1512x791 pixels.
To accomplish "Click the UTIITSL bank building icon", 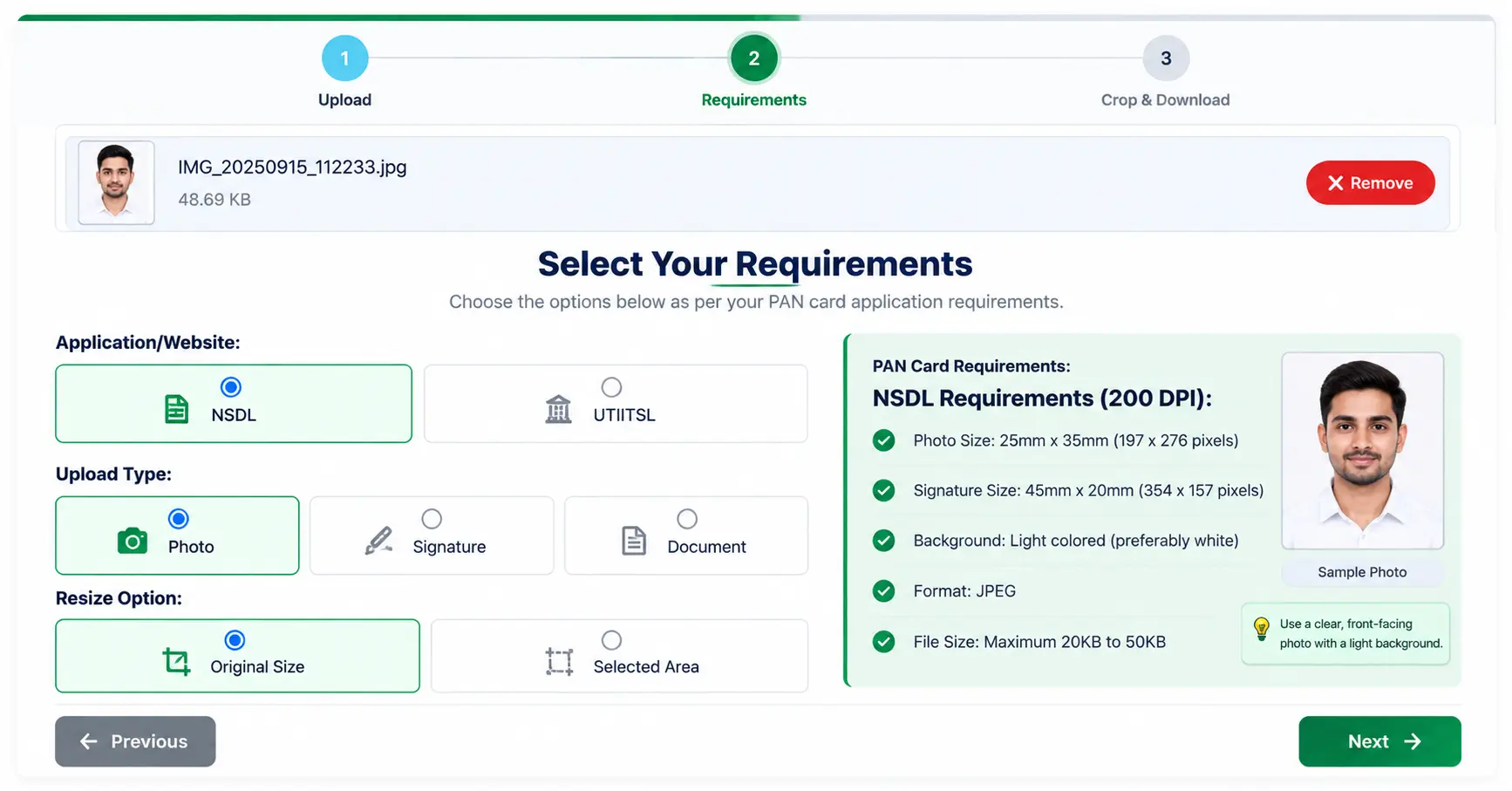I will click(558, 409).
